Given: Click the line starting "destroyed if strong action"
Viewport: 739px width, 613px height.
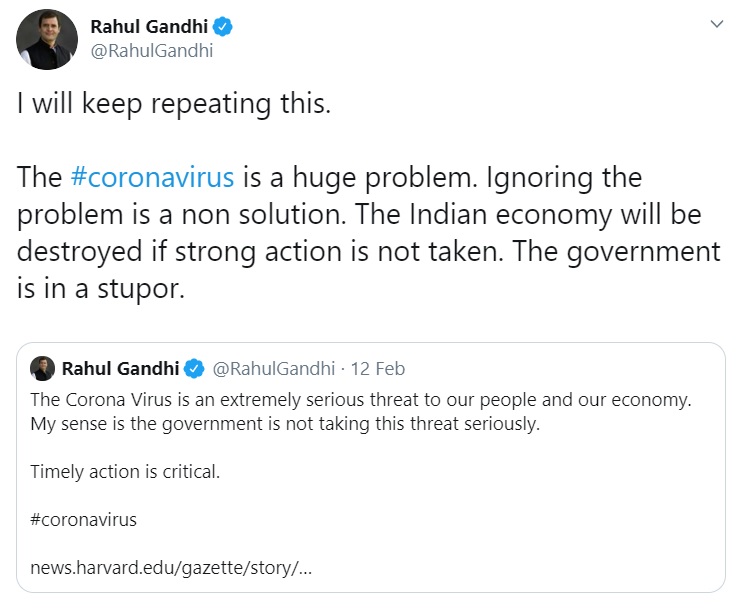Looking at the screenshot, I should tap(369, 252).
